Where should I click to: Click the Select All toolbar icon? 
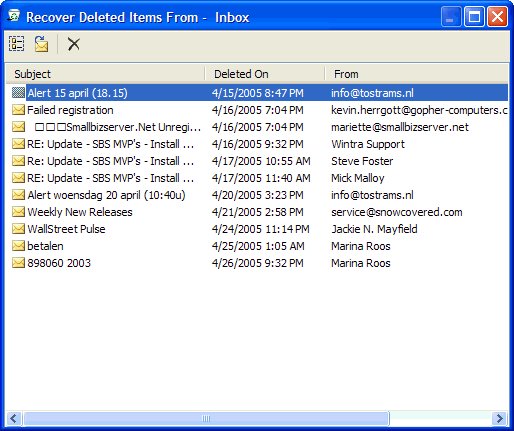(x=16, y=44)
